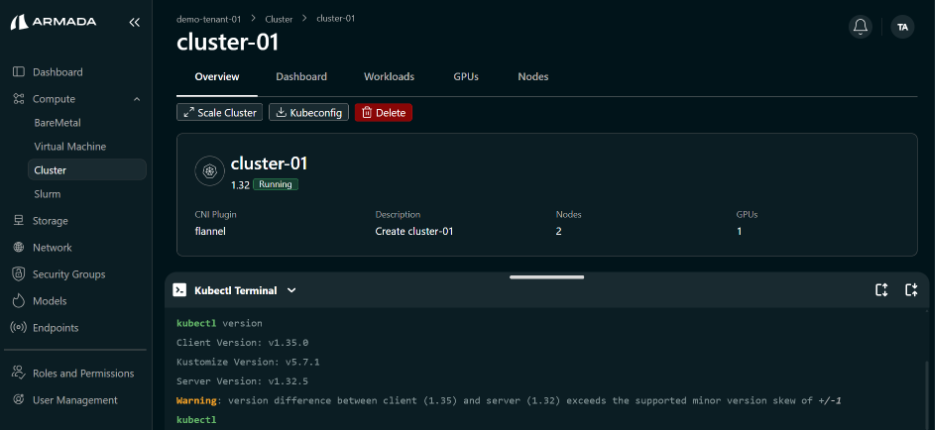The width and height of the screenshot is (936, 430).
Task: Click the Scale Cluster button
Action: tap(220, 112)
